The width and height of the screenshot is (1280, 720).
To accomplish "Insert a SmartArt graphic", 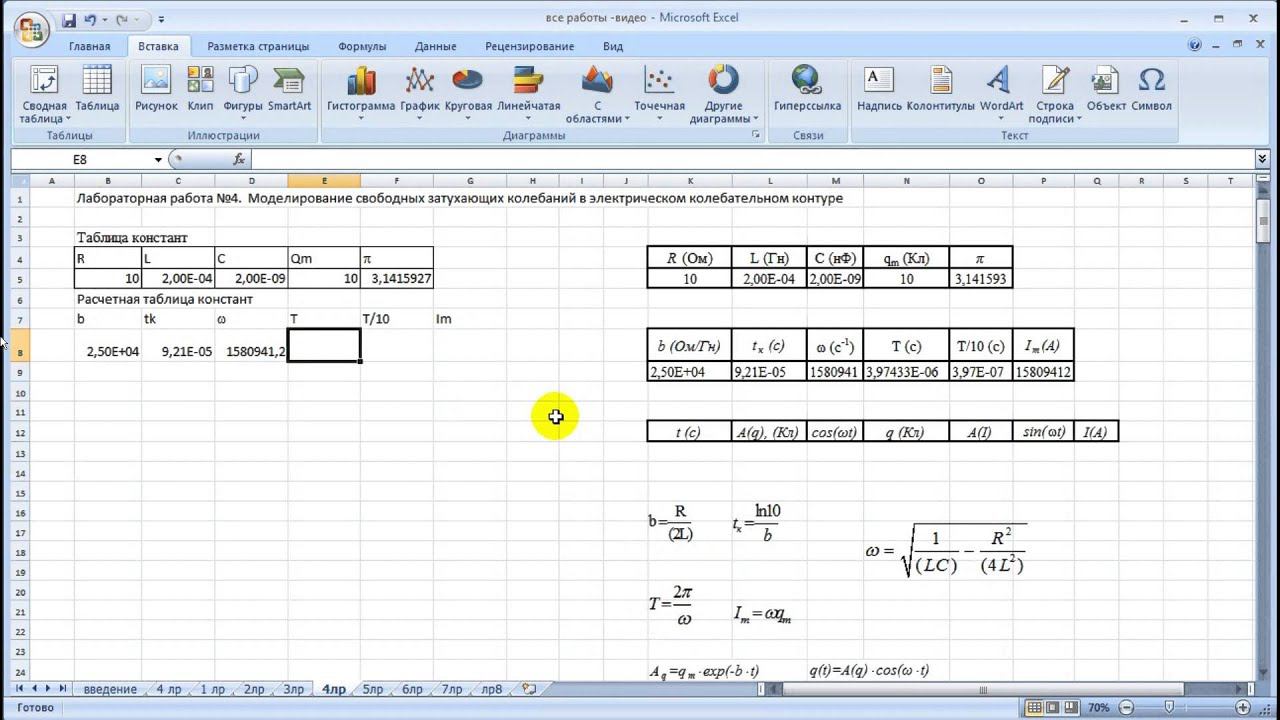I will coord(289,89).
